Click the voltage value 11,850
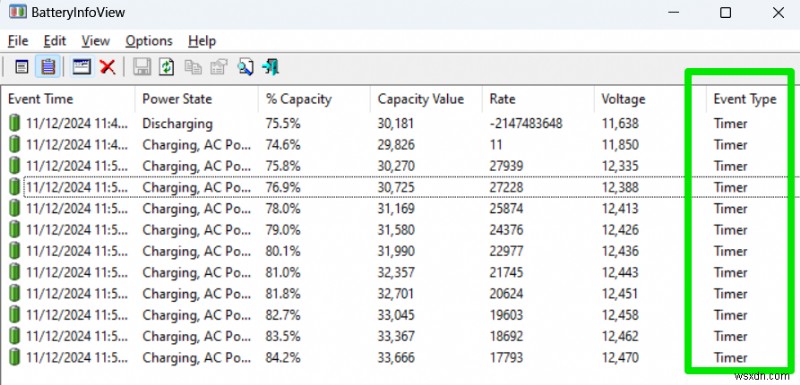The image size is (800, 385). click(x=620, y=145)
